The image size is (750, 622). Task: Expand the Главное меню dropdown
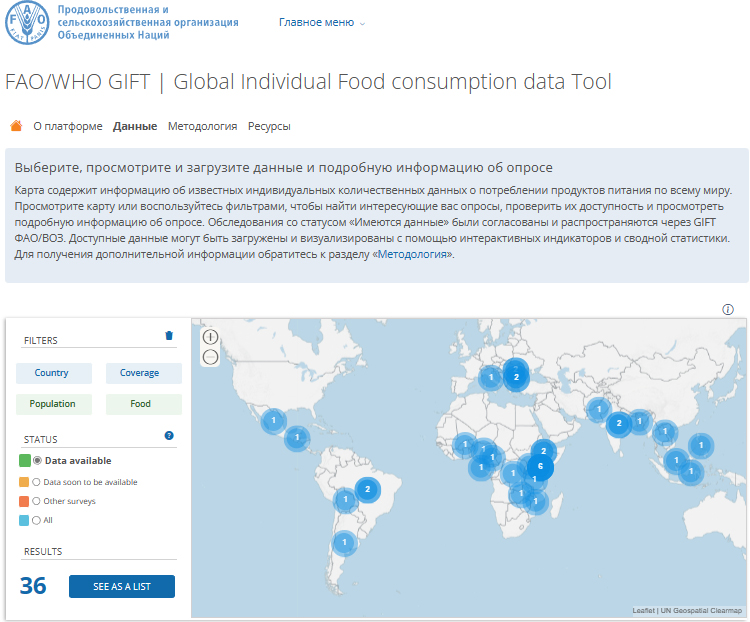click(x=322, y=22)
